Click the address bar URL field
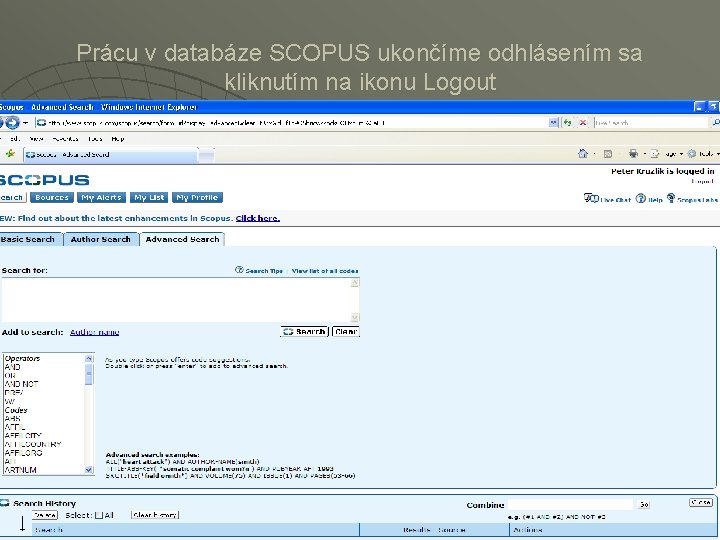This screenshot has width=720, height=540. click(293, 123)
